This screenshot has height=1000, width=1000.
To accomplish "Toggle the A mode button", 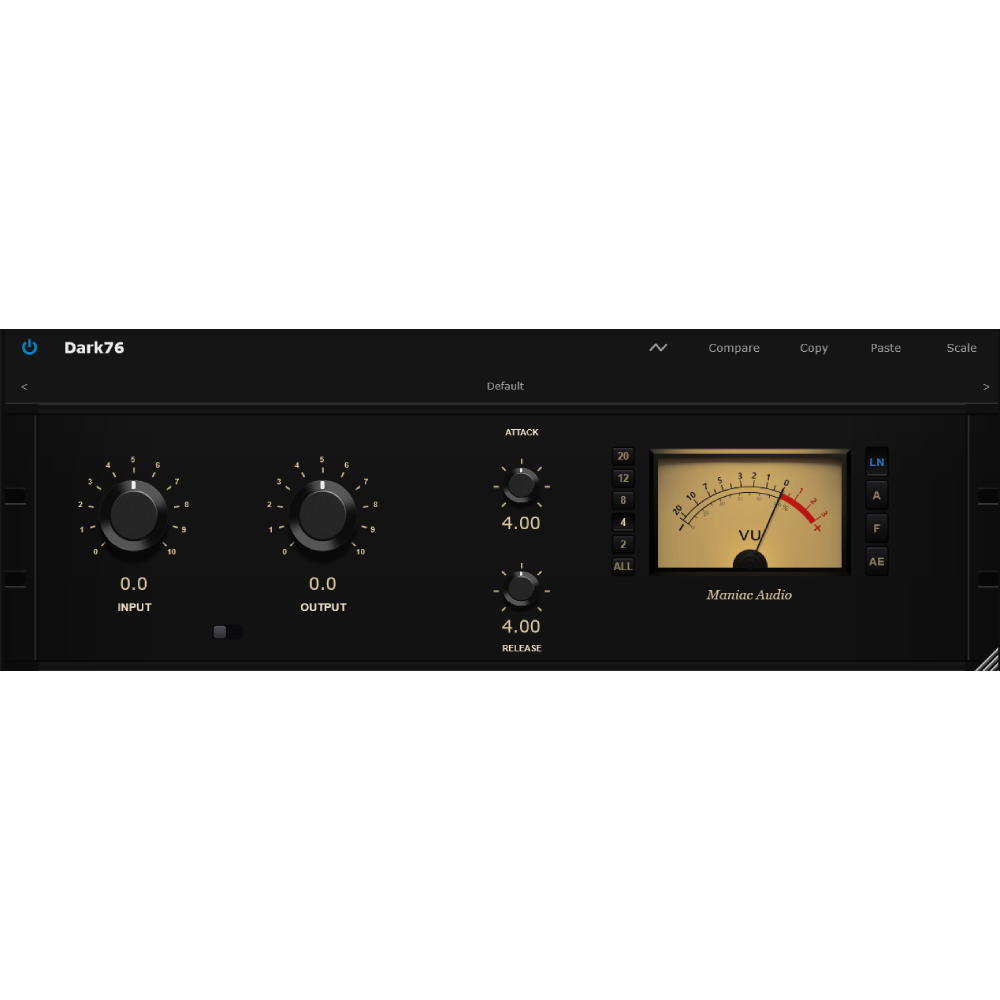I will tap(876, 496).
